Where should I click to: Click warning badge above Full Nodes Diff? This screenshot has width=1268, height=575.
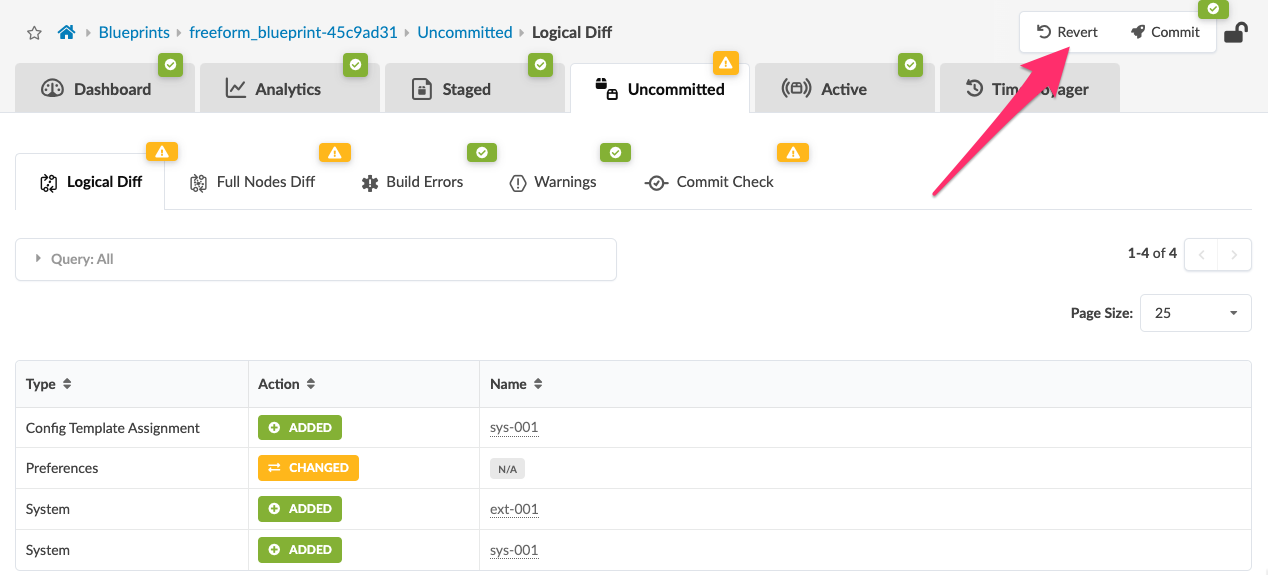[x=334, y=153]
